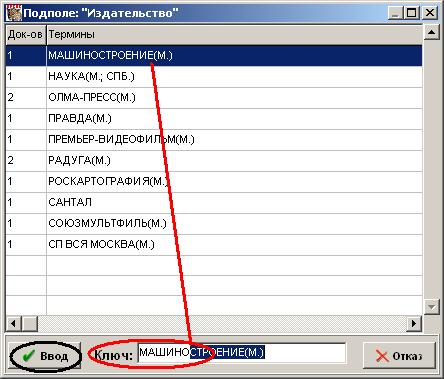Screen dimensions: 444x379
Task: Select the НАУКА(М.; СПБ.) row
Action: [214, 76]
